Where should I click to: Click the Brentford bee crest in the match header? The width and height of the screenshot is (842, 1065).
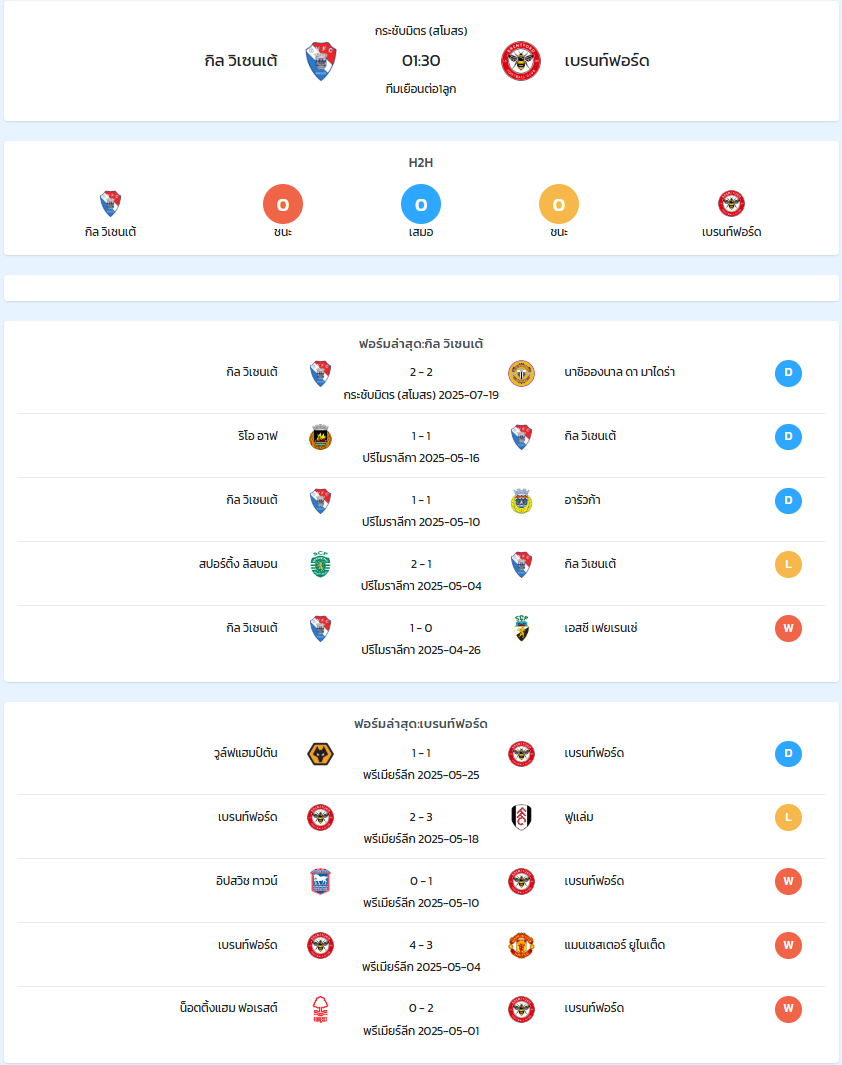point(521,61)
